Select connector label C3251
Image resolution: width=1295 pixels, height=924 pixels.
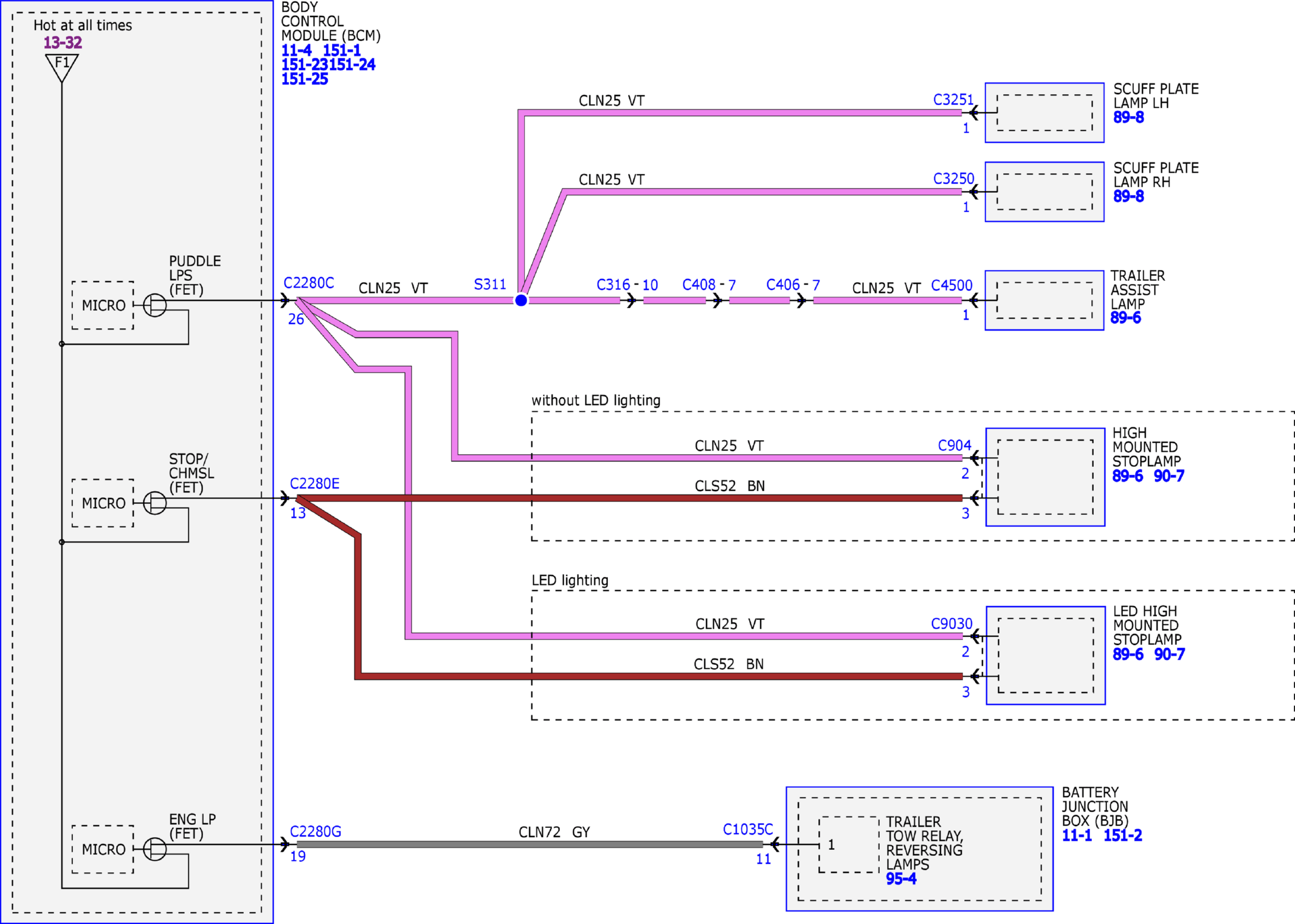[953, 100]
